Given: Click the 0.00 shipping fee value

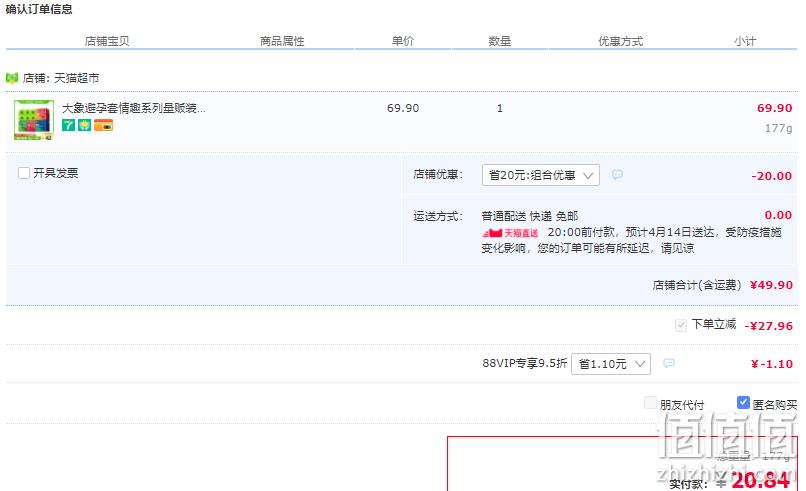Looking at the screenshot, I should click(x=778, y=215).
